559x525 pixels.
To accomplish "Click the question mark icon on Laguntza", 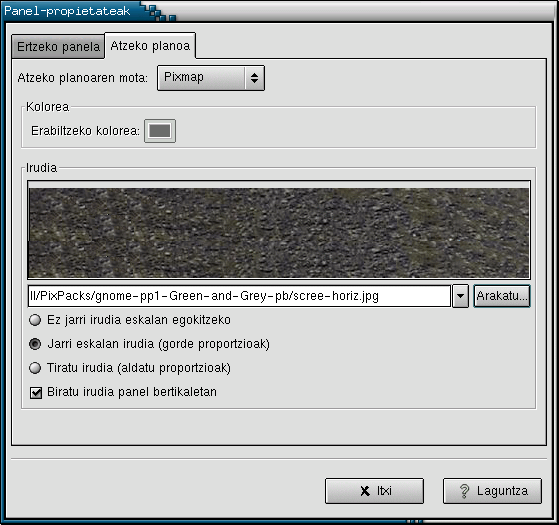I will (464, 491).
